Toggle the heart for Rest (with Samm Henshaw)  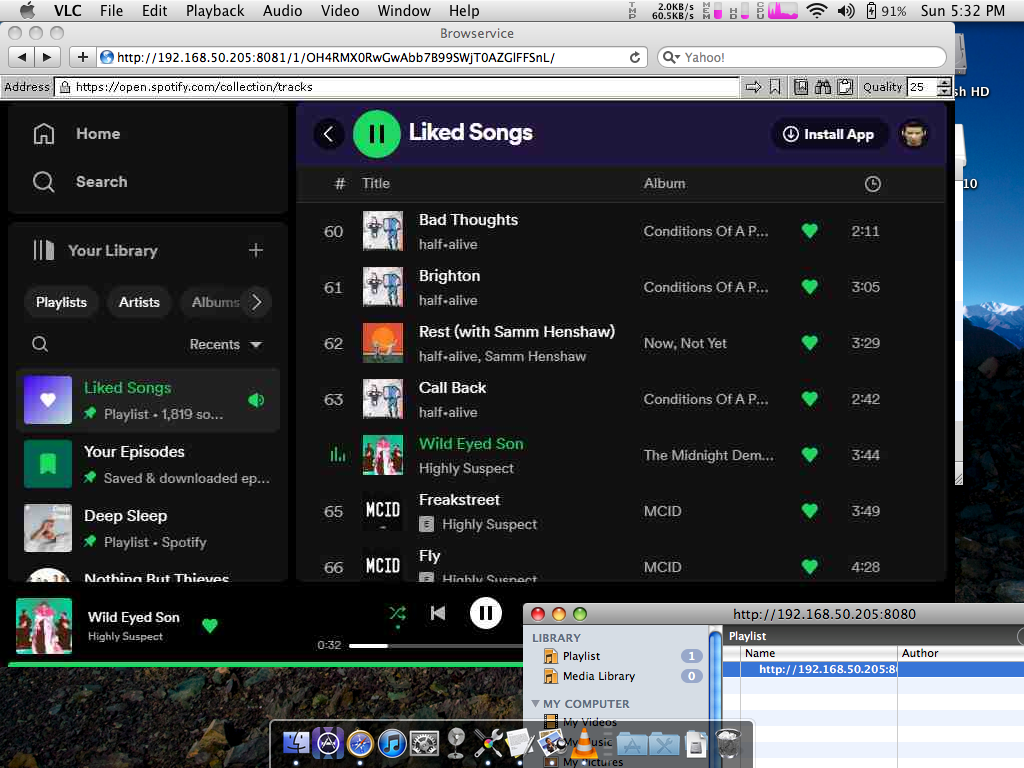(x=810, y=343)
